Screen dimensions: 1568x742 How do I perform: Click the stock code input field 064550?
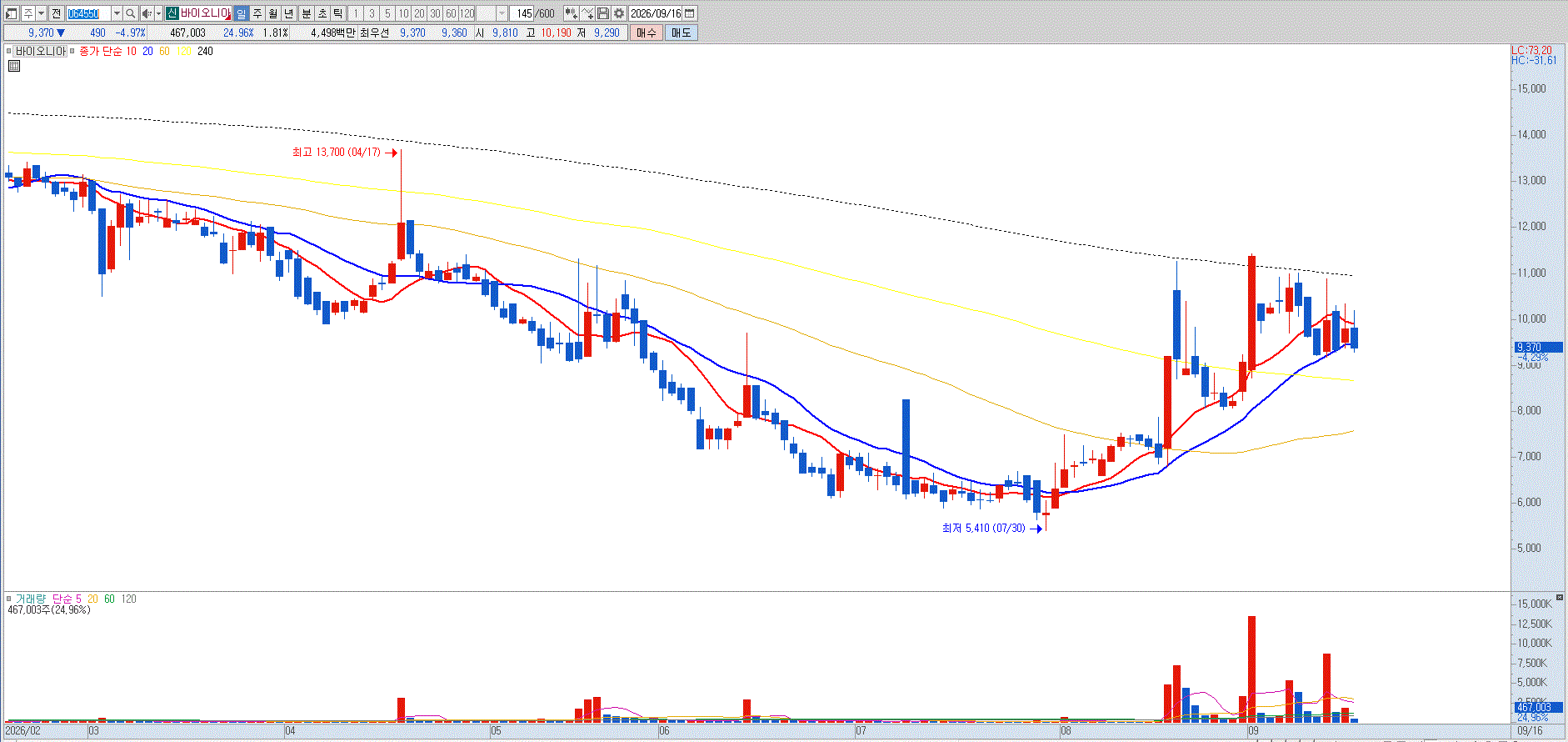coord(88,13)
